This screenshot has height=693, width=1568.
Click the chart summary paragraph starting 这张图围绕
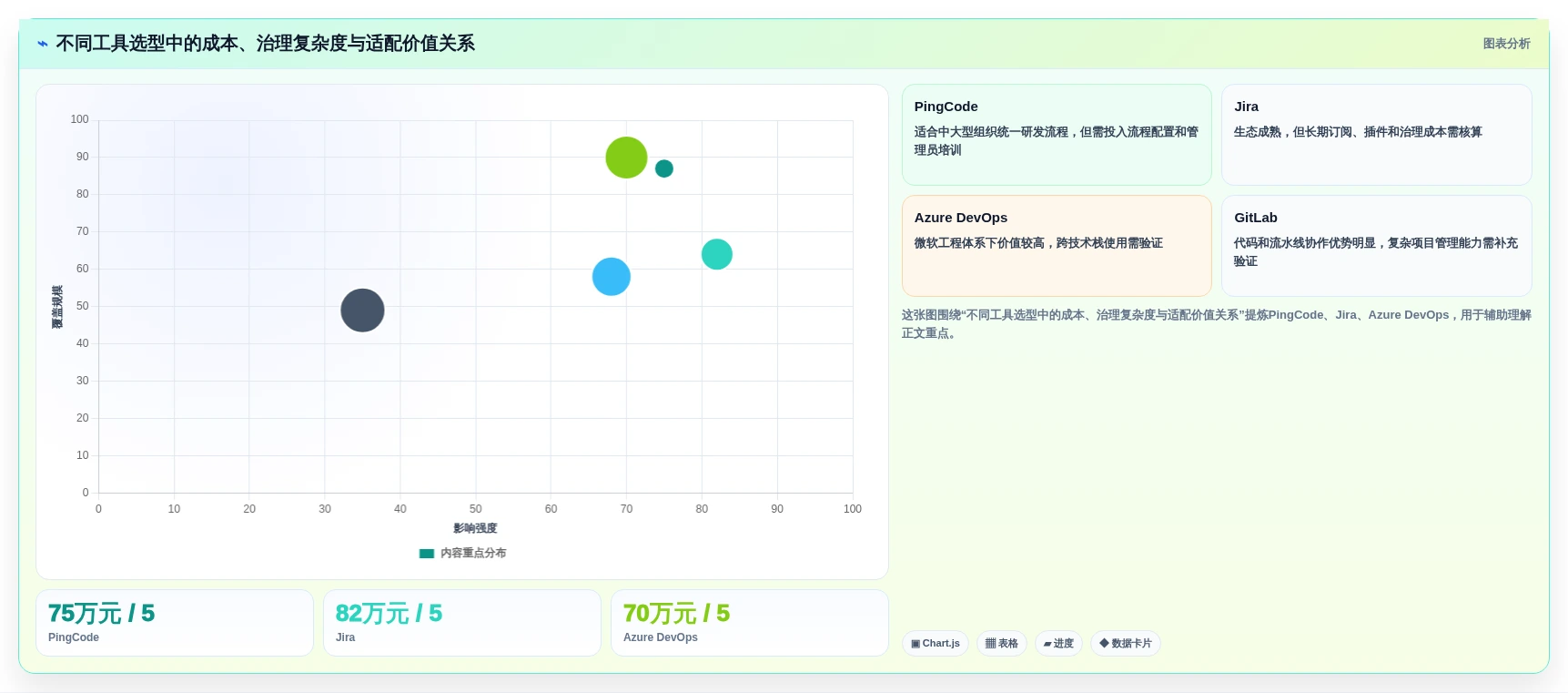(x=1216, y=324)
